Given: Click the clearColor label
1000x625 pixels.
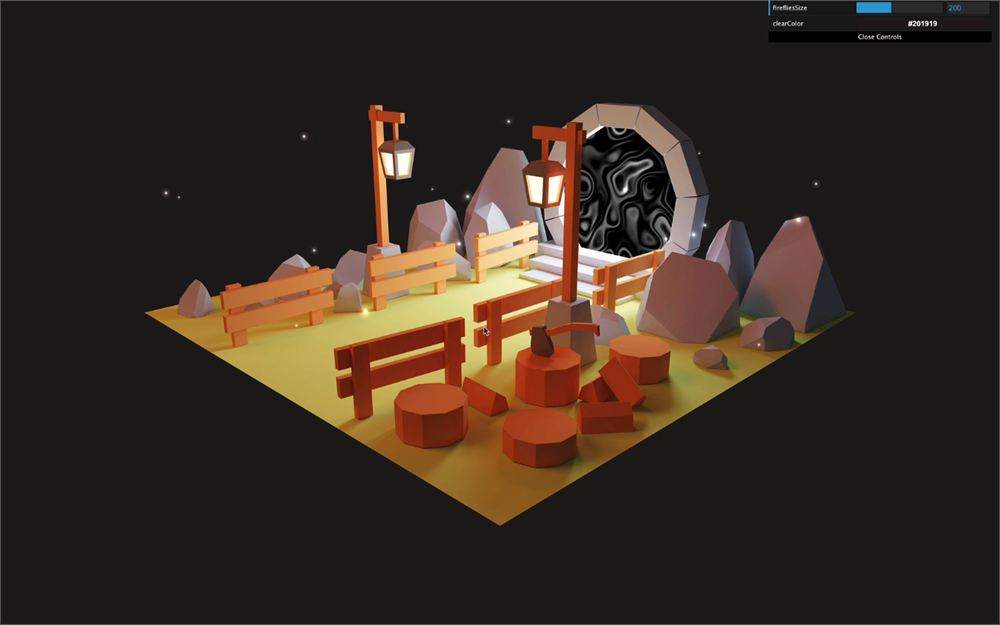Looking at the screenshot, I should 788,24.
